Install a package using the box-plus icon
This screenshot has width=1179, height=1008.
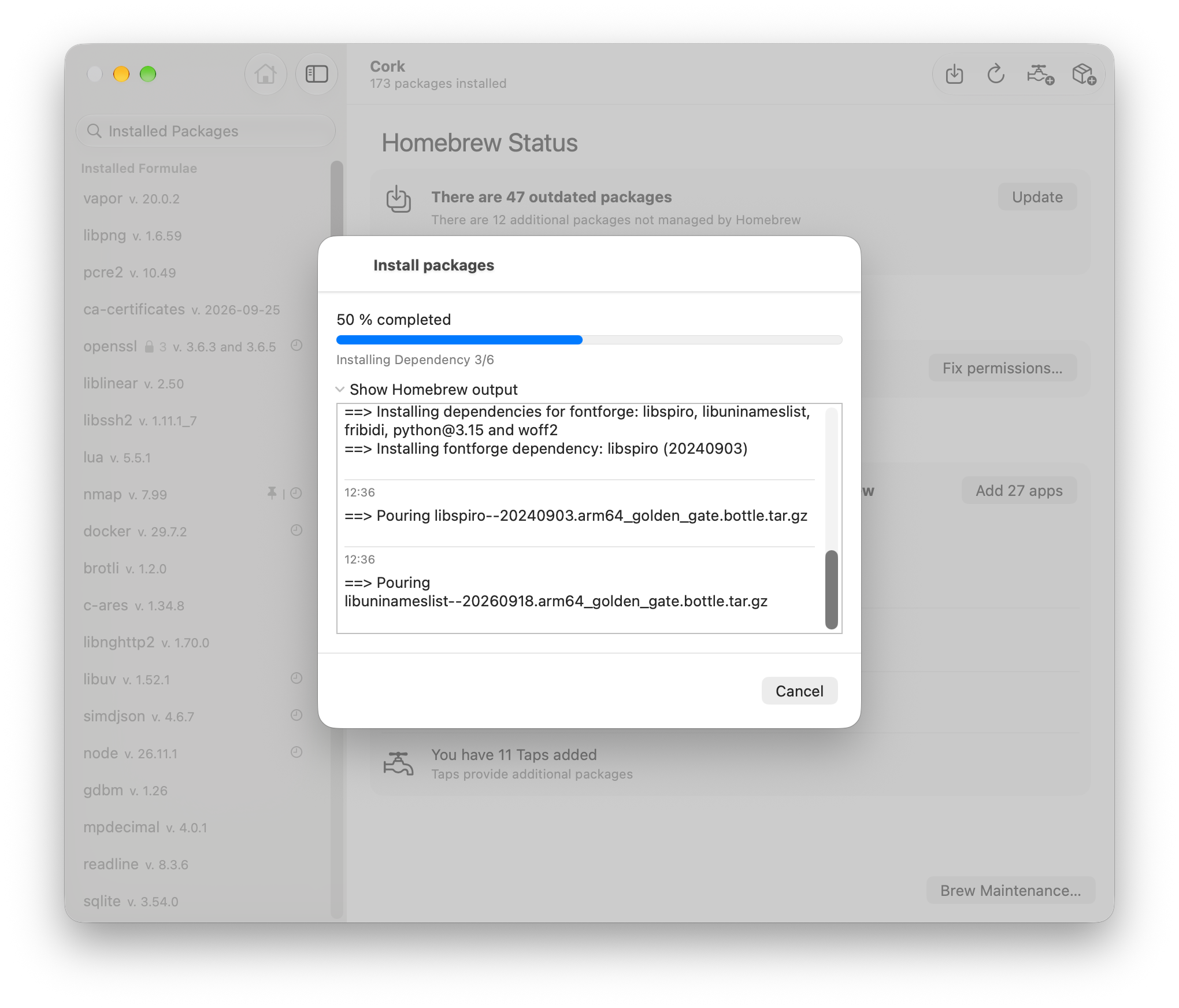click(x=1084, y=74)
